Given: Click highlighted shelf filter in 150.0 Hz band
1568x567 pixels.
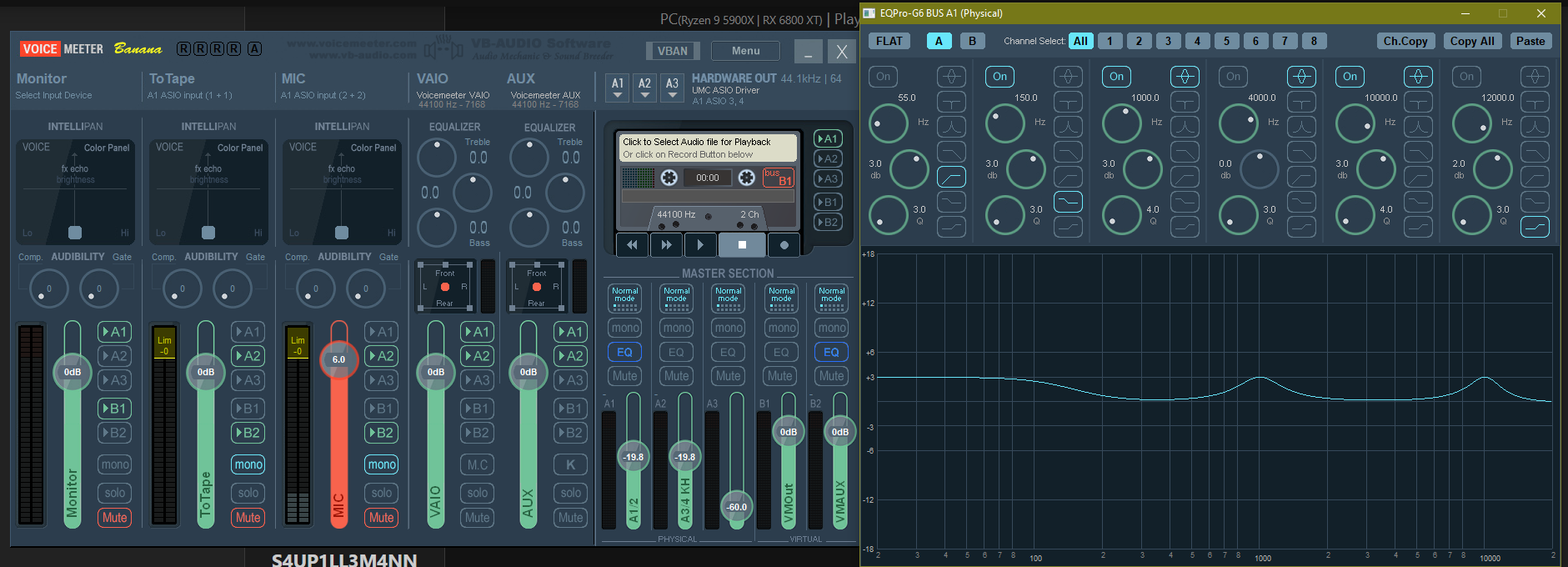Looking at the screenshot, I should point(1068,202).
